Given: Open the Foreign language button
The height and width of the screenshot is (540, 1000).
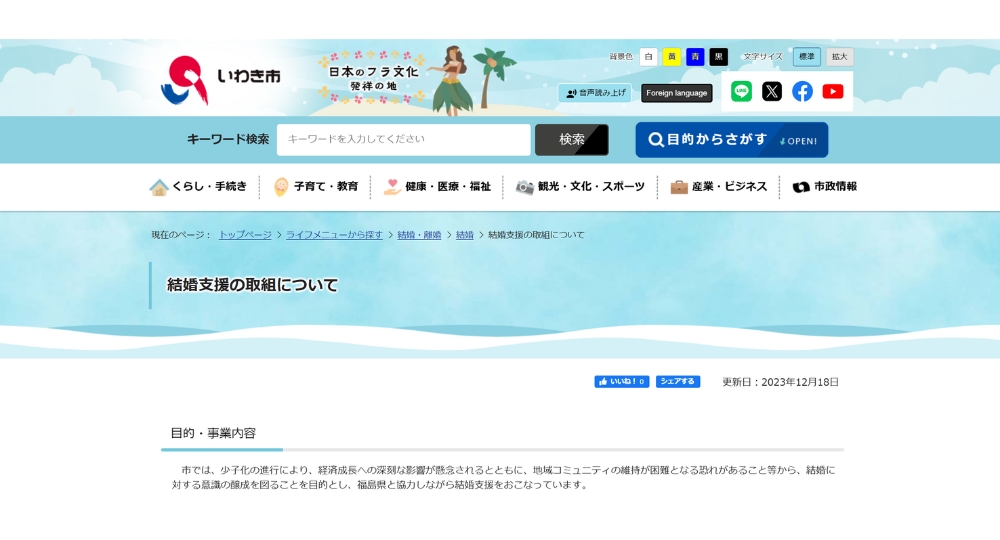Looking at the screenshot, I should [677, 93].
